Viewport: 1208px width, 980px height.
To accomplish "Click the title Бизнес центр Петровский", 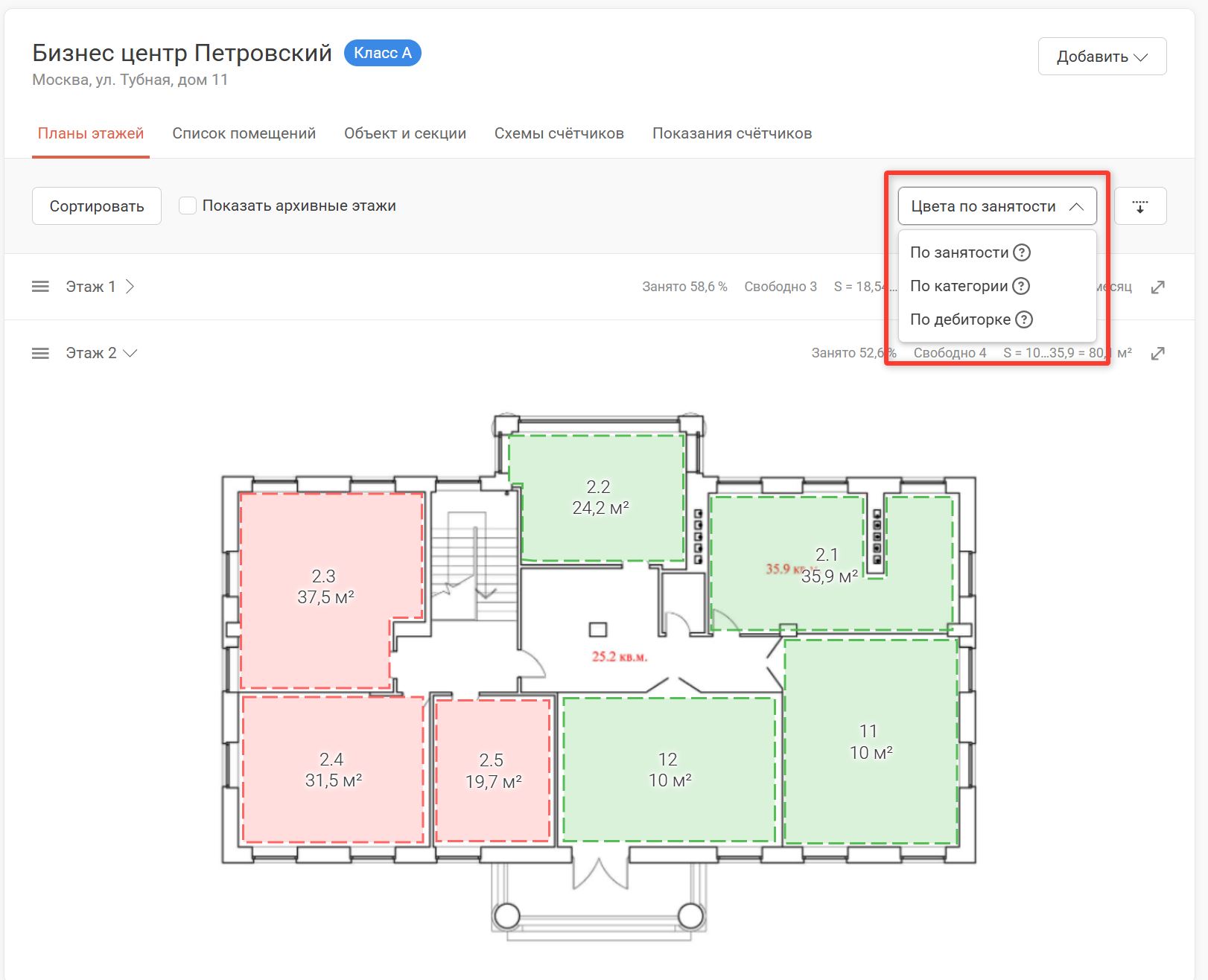I will (182, 53).
